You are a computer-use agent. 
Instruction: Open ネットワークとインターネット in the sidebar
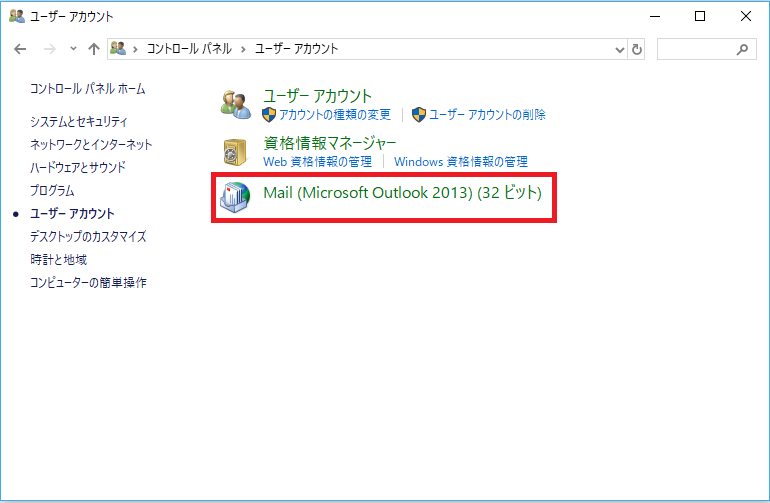pos(91,144)
